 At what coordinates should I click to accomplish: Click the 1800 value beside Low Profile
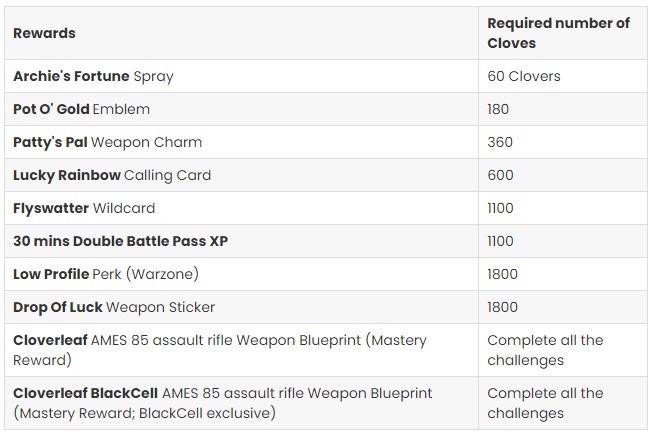(x=502, y=274)
